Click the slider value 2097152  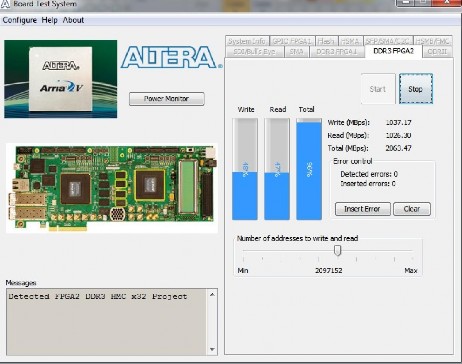329,270
